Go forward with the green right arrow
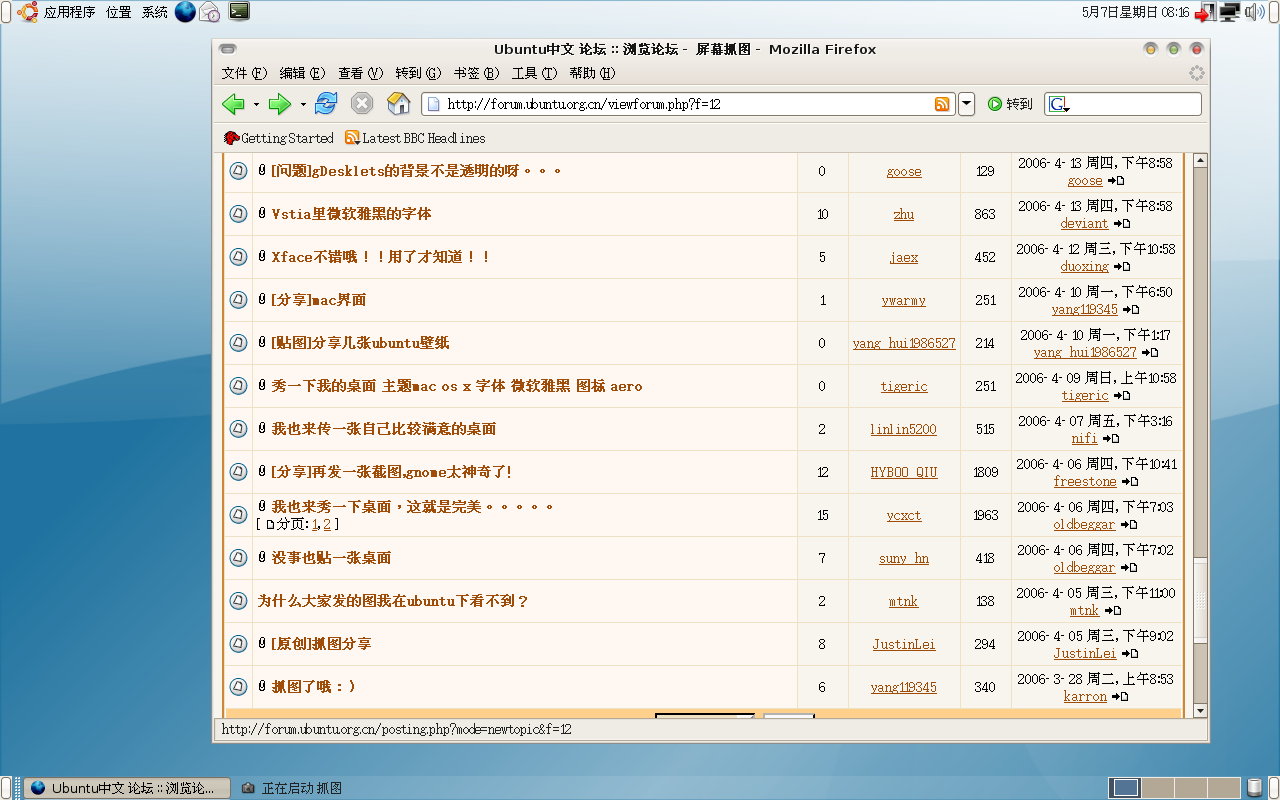 280,104
